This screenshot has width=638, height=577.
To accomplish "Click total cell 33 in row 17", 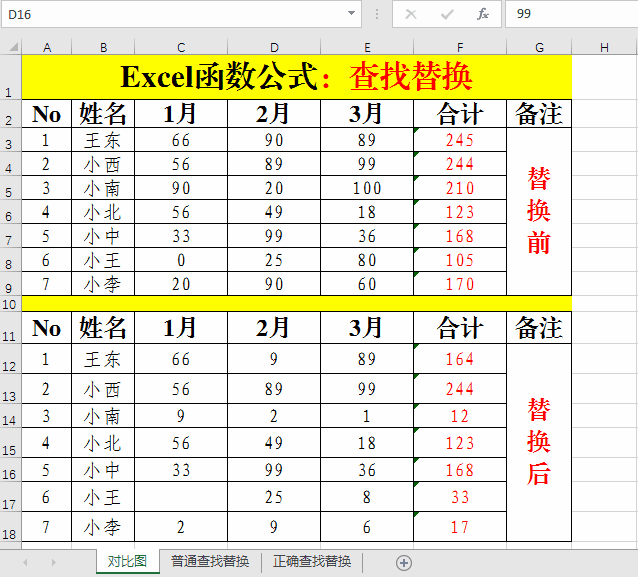I will point(460,497).
